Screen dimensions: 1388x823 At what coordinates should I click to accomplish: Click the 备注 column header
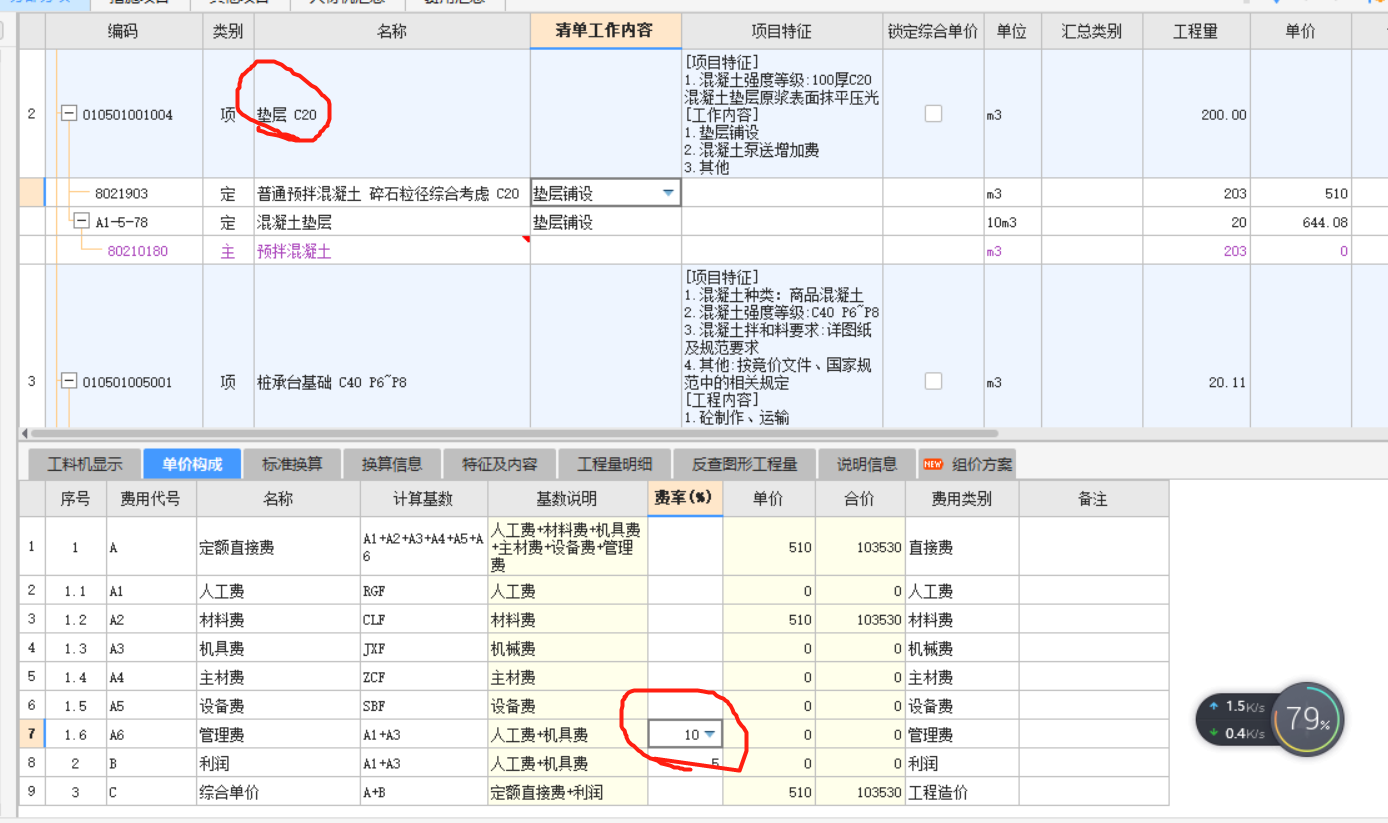click(x=1093, y=498)
